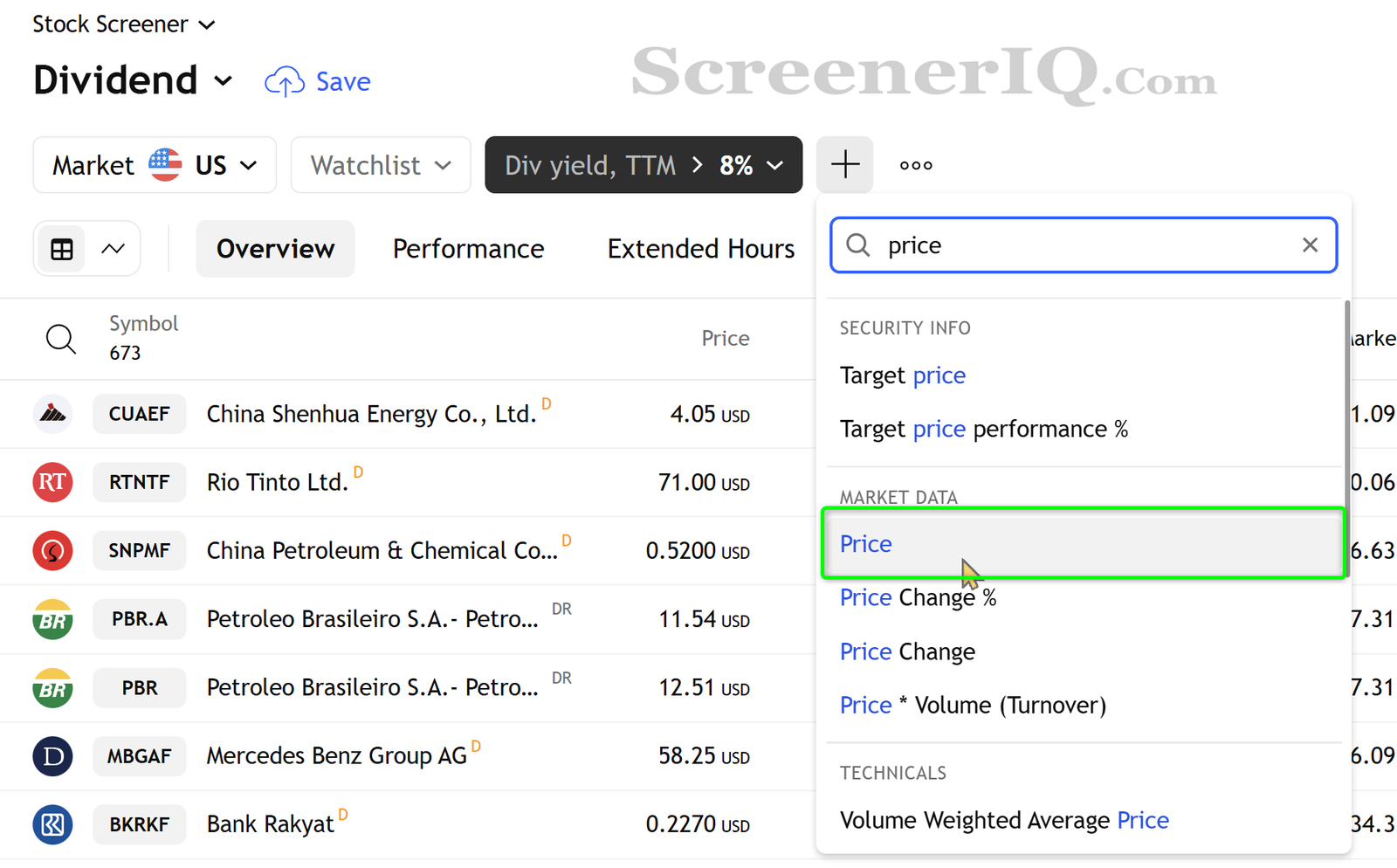Switch to the chart view icon

tap(114, 249)
